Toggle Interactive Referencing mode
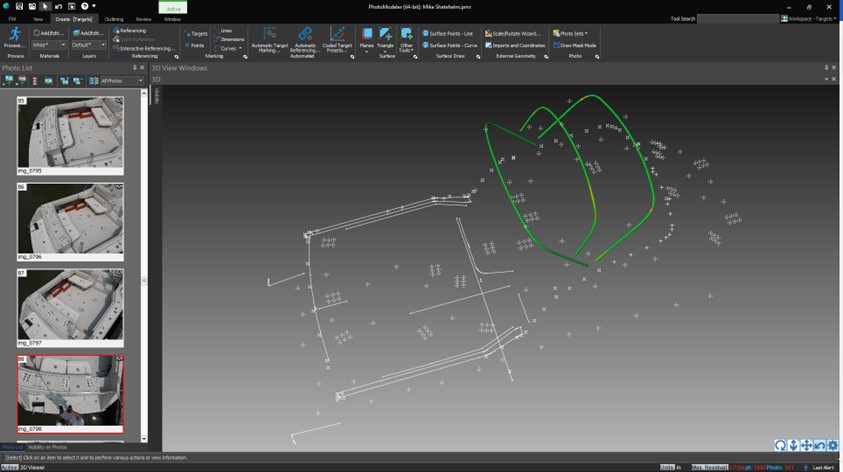This screenshot has width=843, height=472. [x=144, y=48]
